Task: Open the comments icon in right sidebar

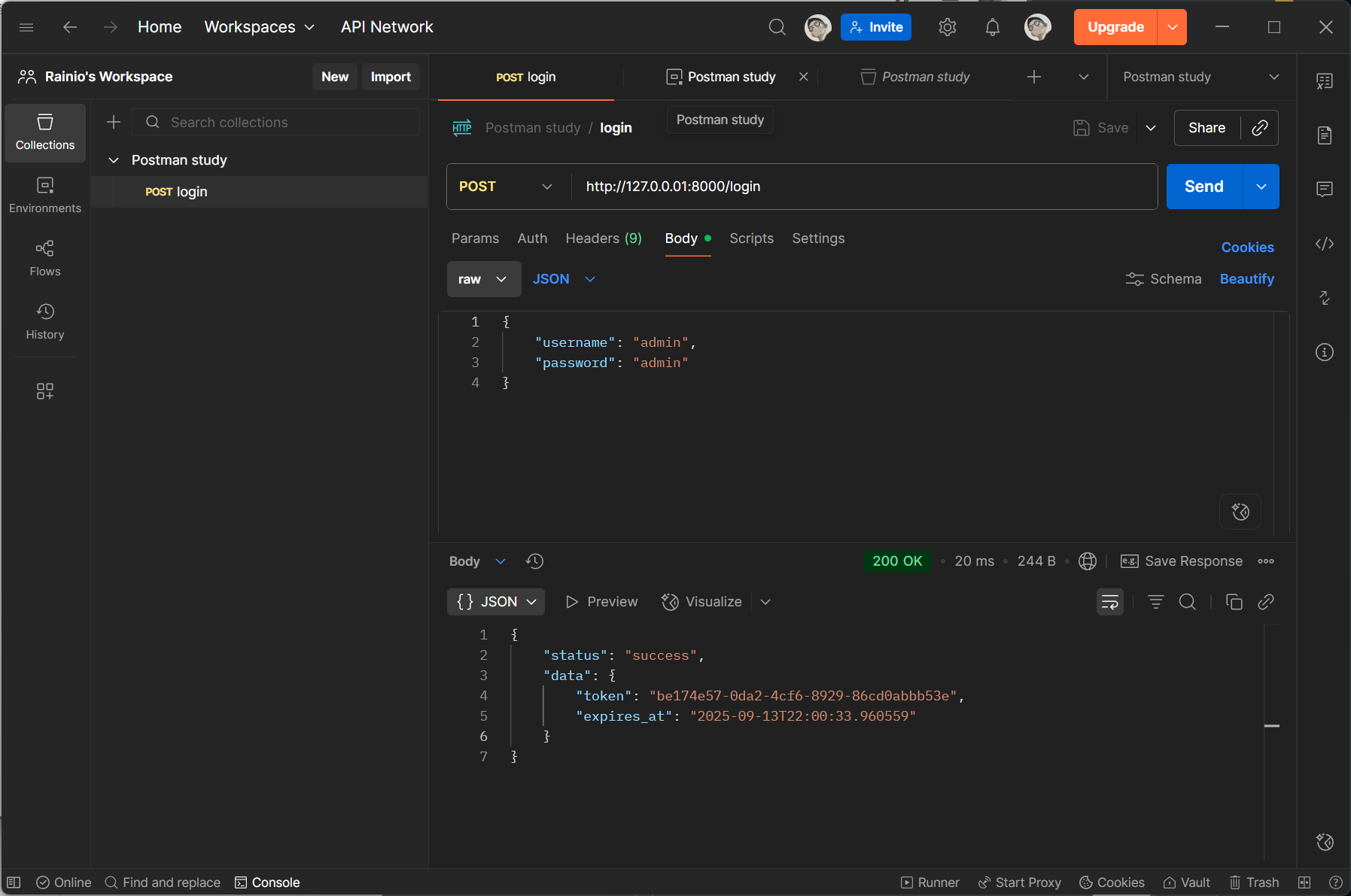Action: (x=1325, y=189)
